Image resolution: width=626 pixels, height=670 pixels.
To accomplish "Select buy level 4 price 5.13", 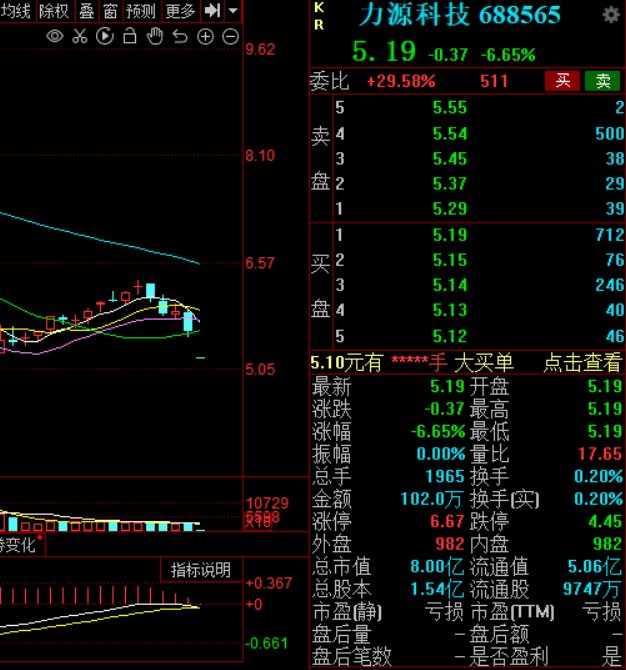I will (450, 310).
